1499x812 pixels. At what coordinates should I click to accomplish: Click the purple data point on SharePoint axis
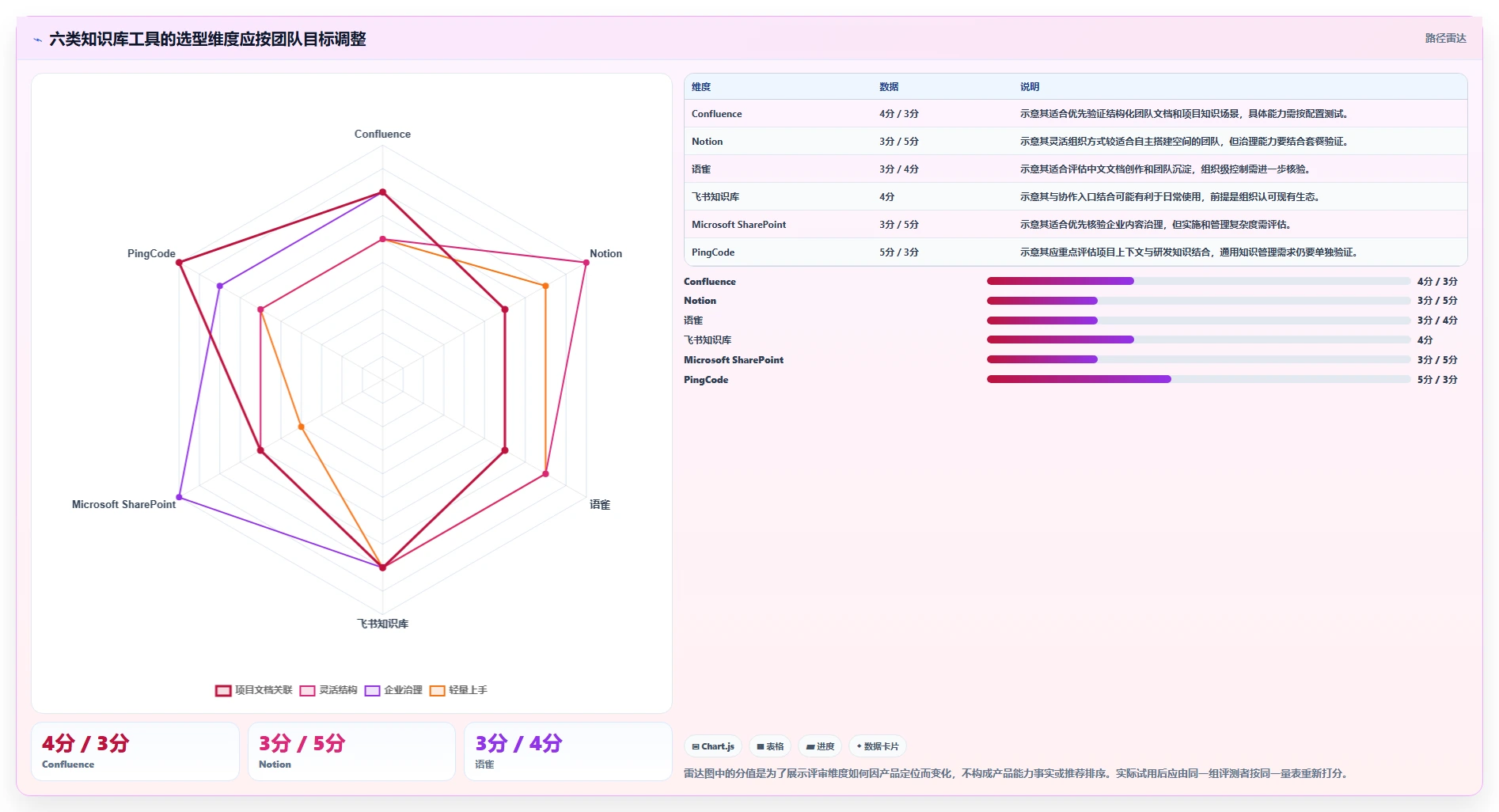pos(179,497)
